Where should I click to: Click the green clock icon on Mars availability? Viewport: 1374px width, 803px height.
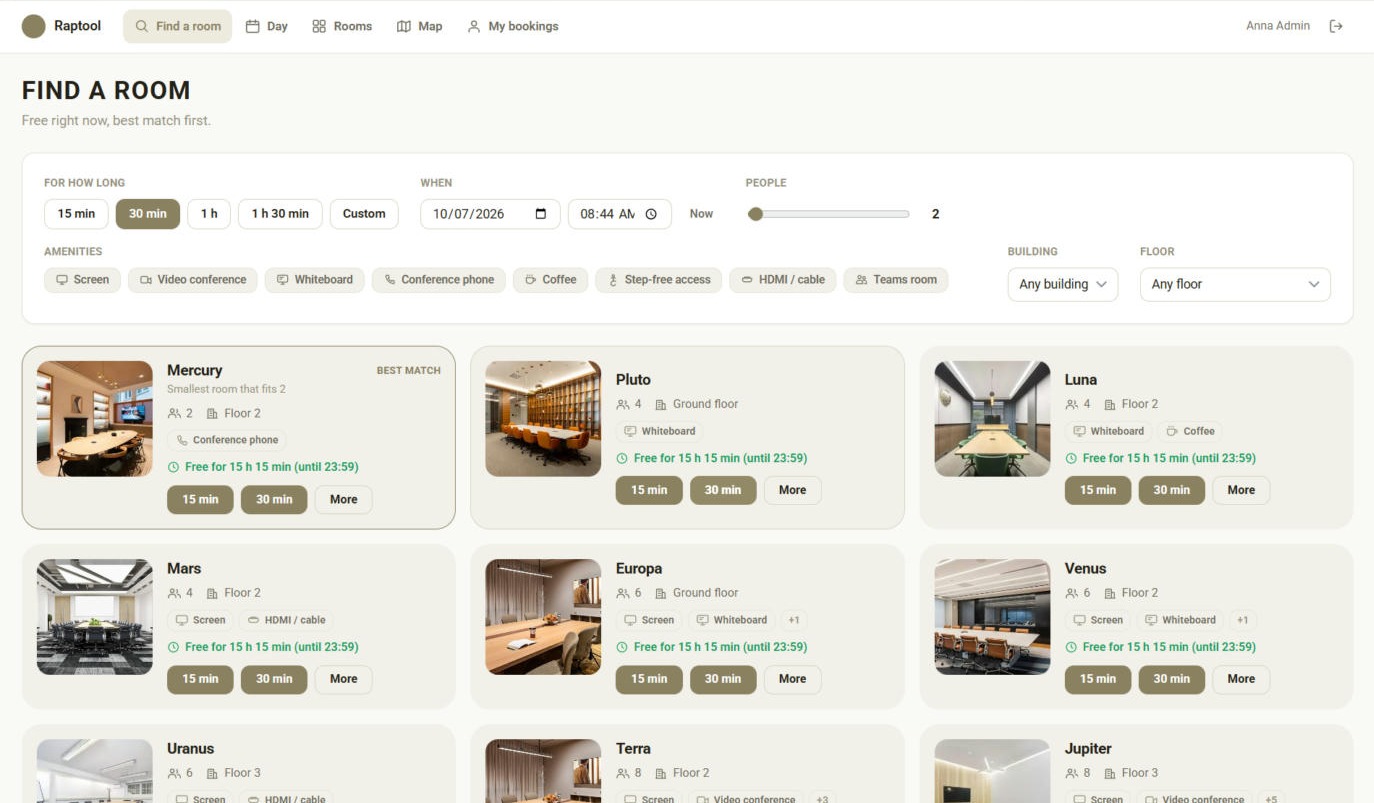[x=173, y=647]
